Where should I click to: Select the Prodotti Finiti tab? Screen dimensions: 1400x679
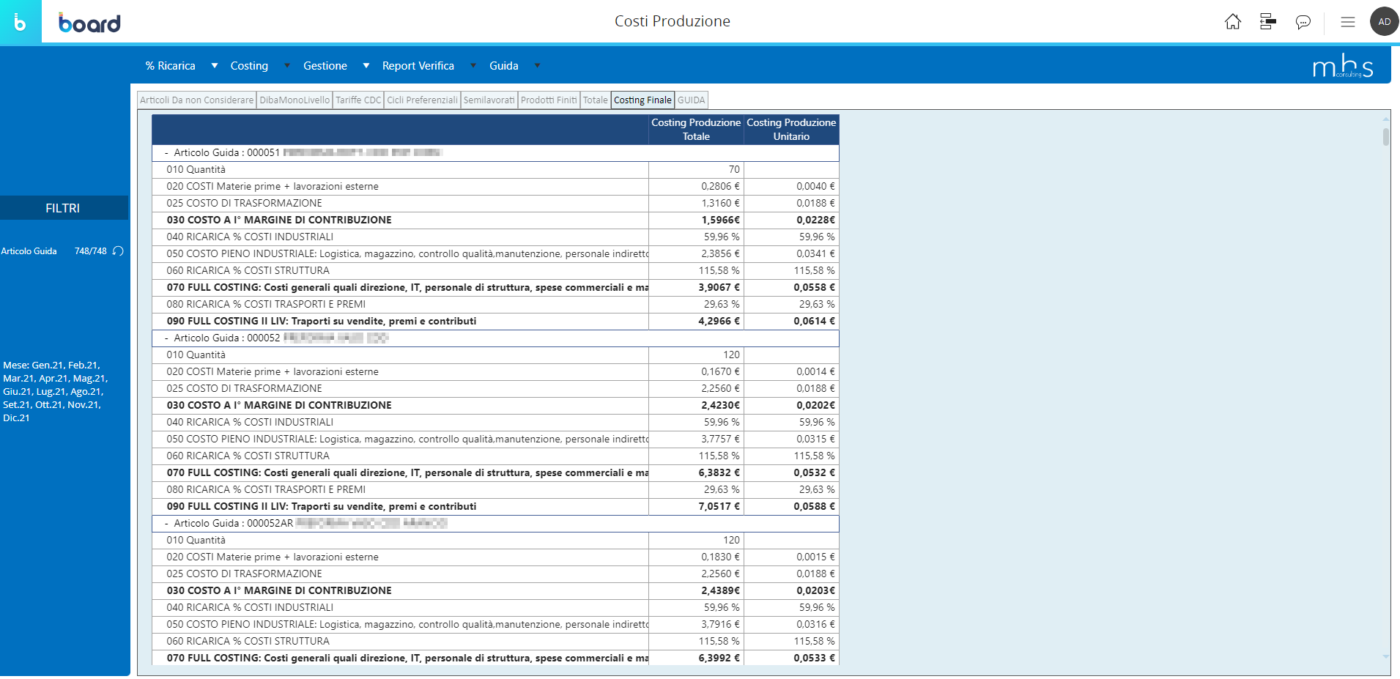(x=549, y=100)
